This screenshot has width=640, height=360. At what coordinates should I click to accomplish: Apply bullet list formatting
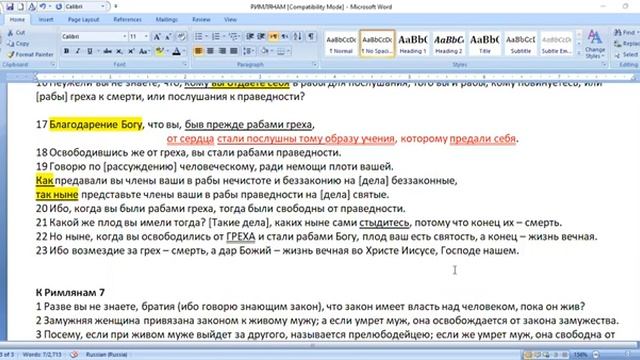[x=199, y=37]
